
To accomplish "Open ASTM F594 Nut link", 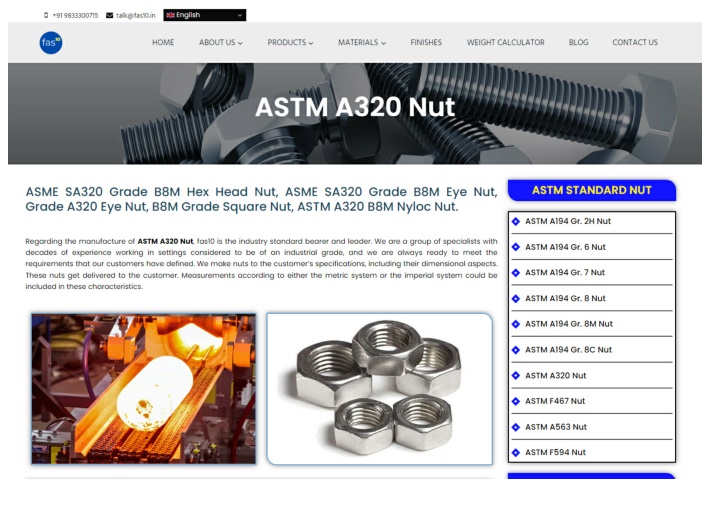I will 556,453.
